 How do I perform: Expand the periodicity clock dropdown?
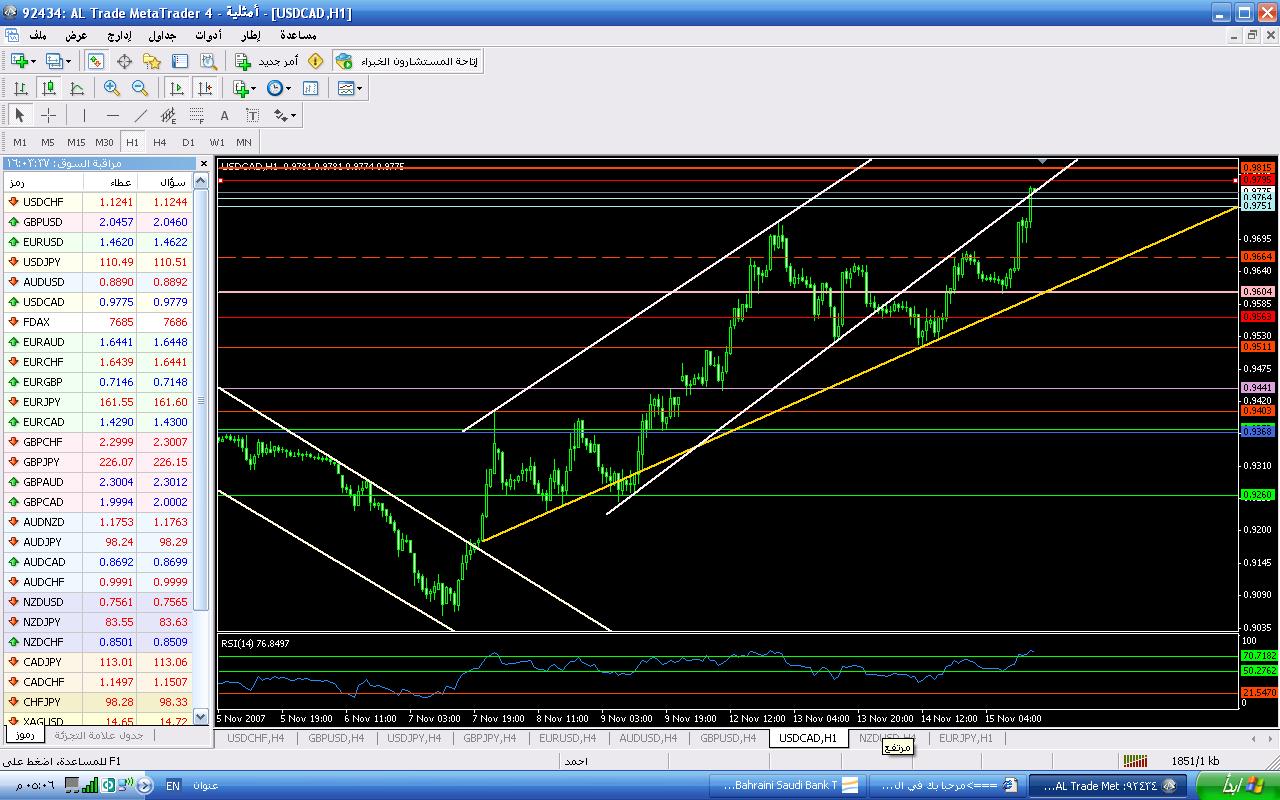click(x=280, y=88)
